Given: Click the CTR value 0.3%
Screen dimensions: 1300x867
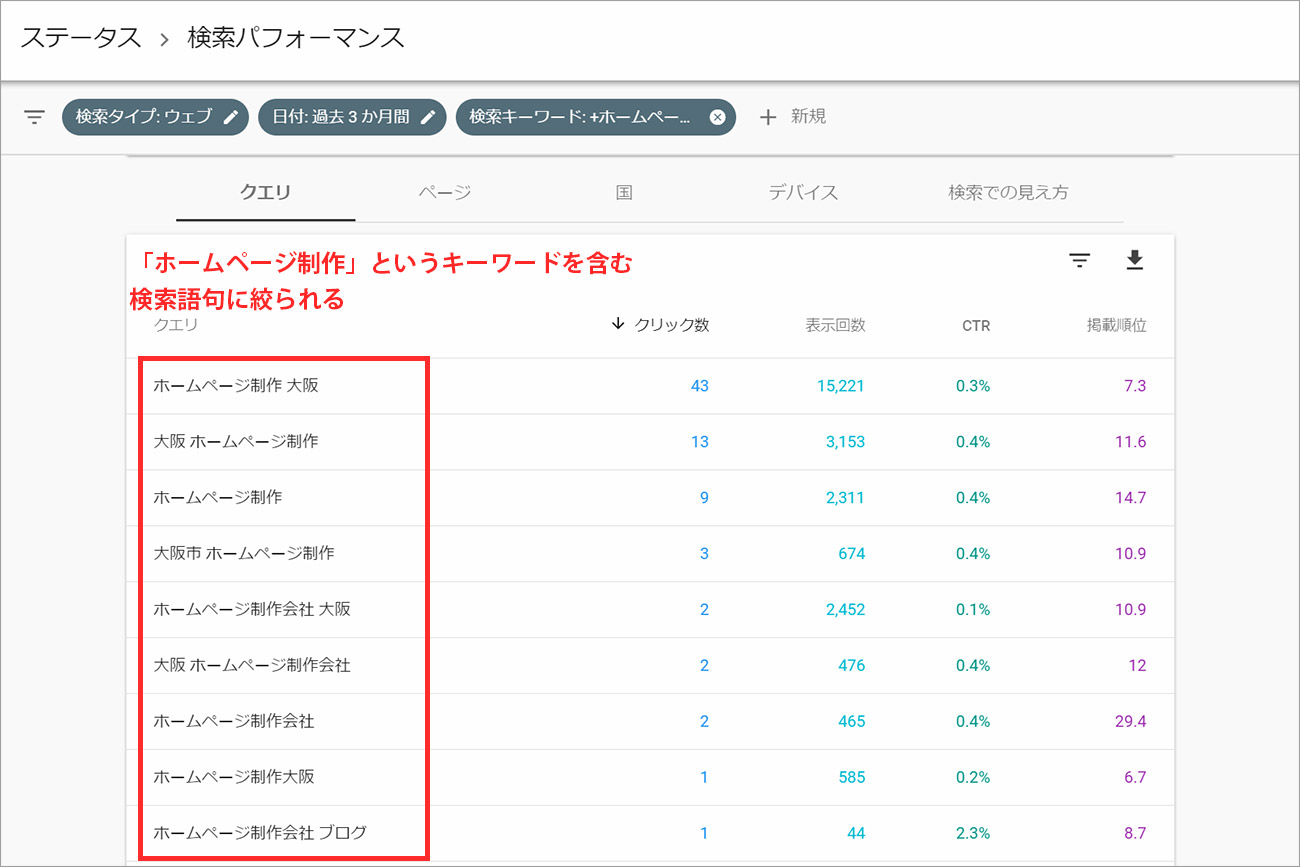Looking at the screenshot, I should [x=973, y=386].
